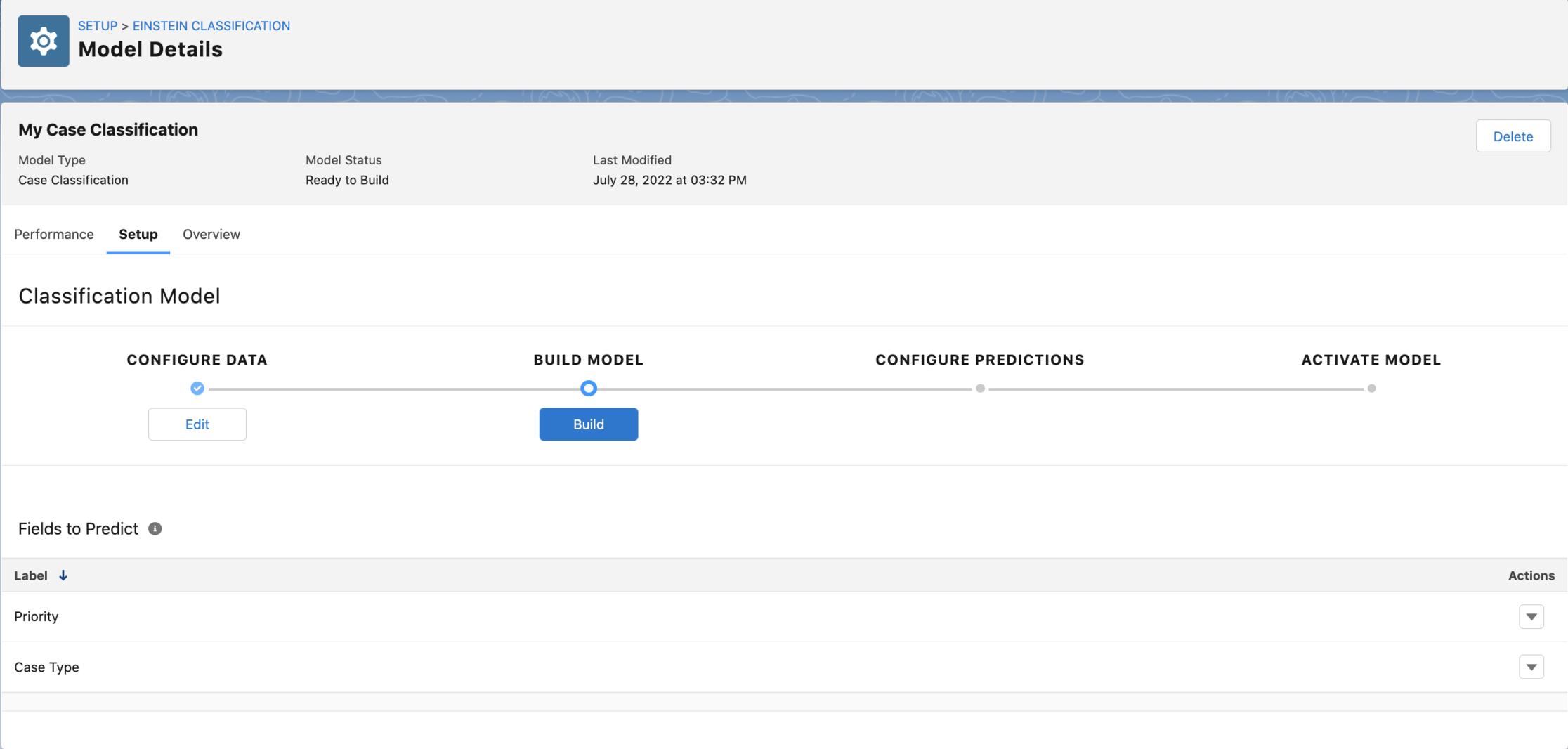Screen dimensions: 1568x749
Task: Click the sort arrow next to Label
Action: 63,575
